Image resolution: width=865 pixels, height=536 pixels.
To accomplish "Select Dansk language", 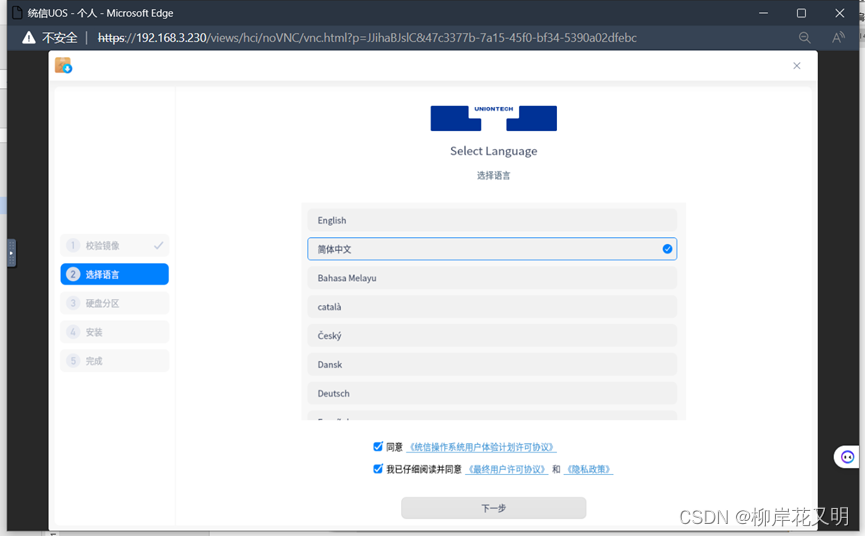I will [492, 365].
